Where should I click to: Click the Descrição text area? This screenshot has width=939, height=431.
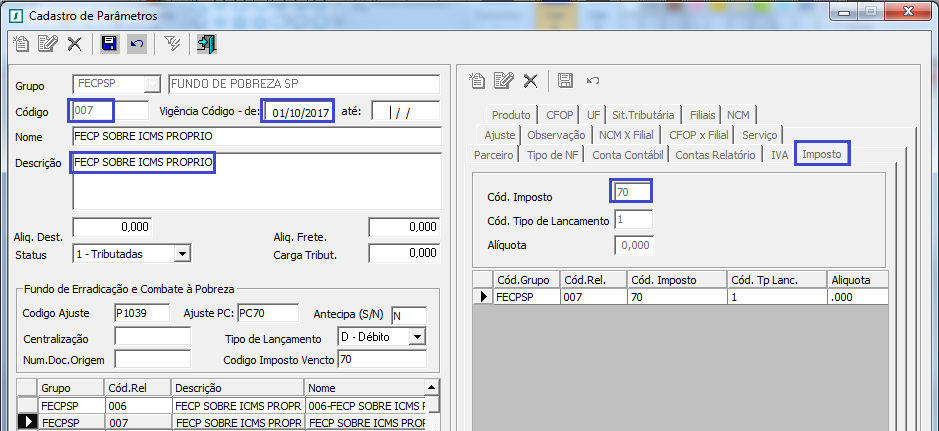(257, 181)
